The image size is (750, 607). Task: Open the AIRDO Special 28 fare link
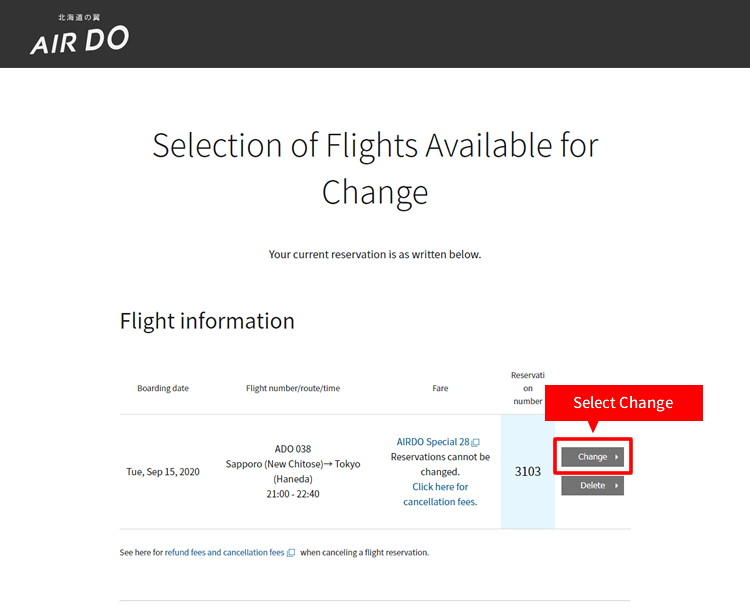[433, 442]
